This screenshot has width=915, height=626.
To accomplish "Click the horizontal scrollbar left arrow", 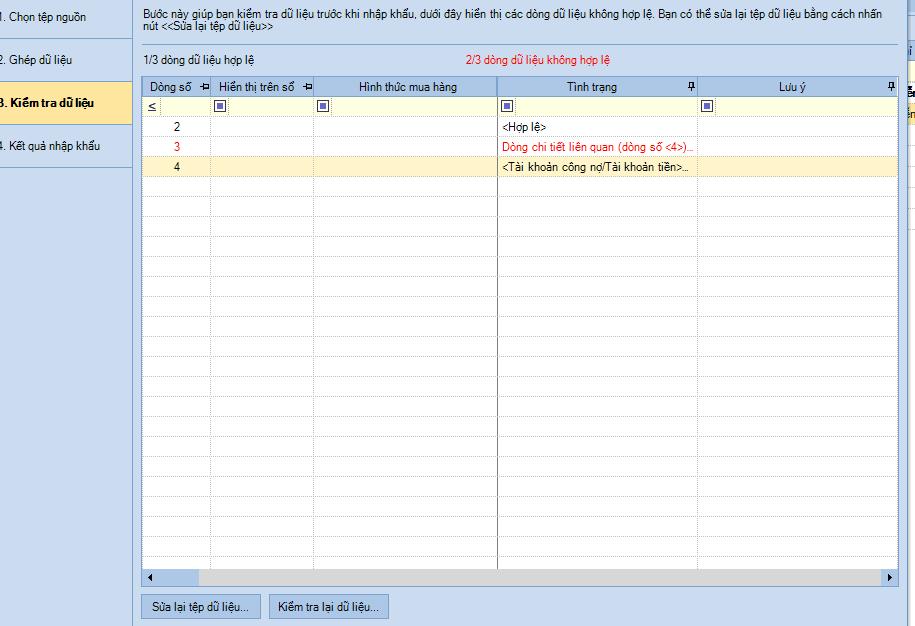I will [x=150, y=578].
